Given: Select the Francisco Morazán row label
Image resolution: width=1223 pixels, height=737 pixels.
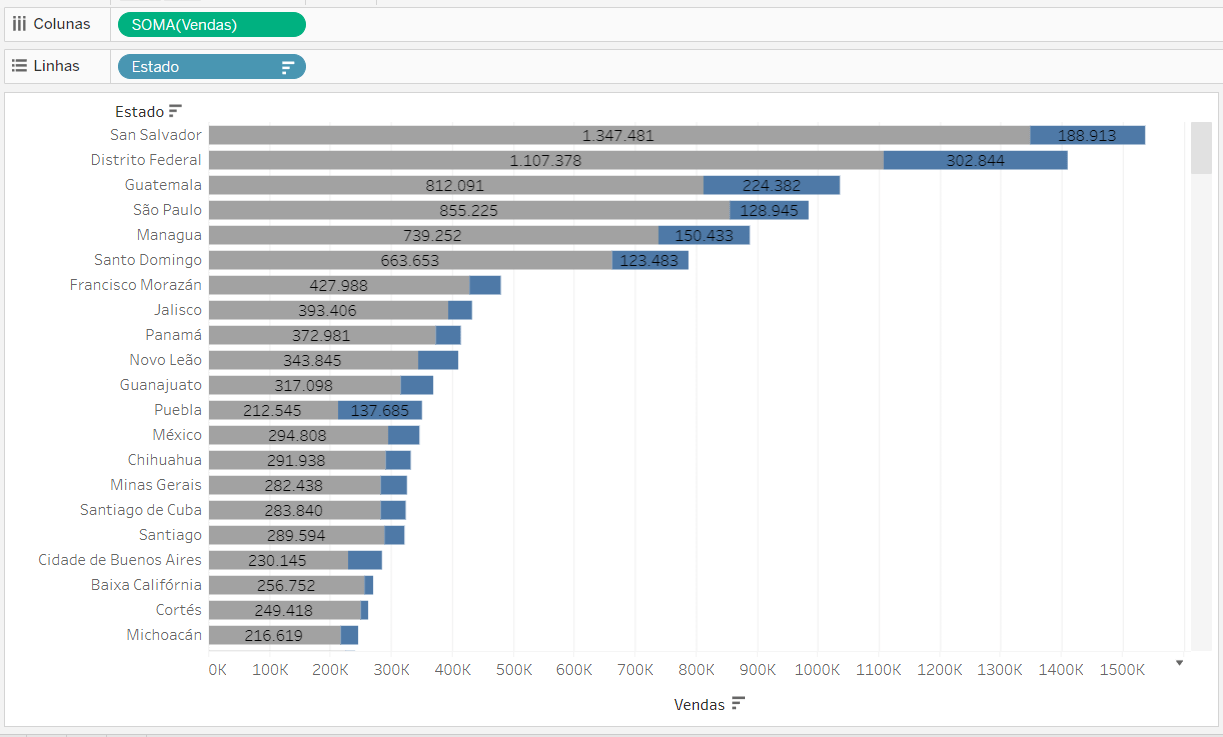Looking at the screenshot, I should (x=136, y=285).
